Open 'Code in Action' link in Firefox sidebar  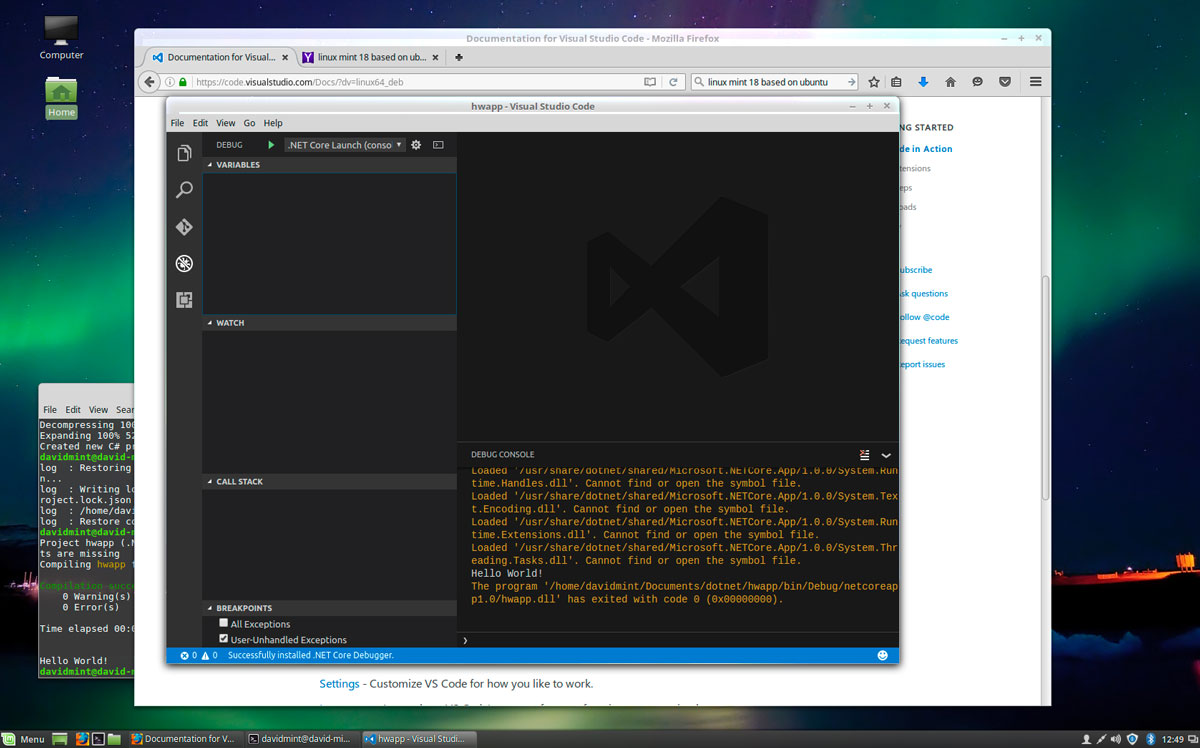[x=926, y=149]
